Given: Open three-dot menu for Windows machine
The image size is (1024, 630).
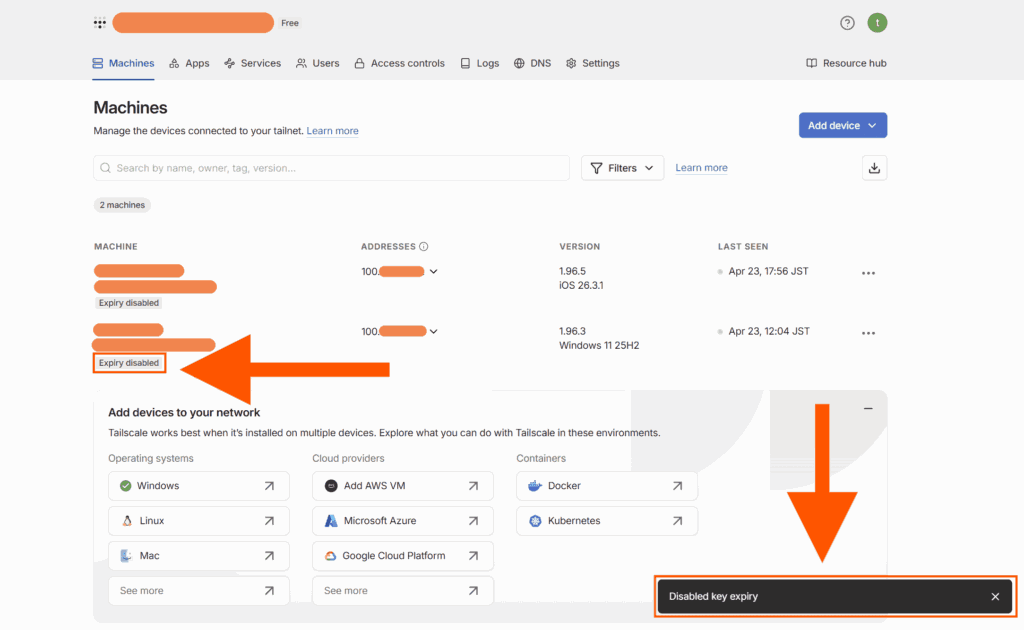Looking at the screenshot, I should pos(868,333).
